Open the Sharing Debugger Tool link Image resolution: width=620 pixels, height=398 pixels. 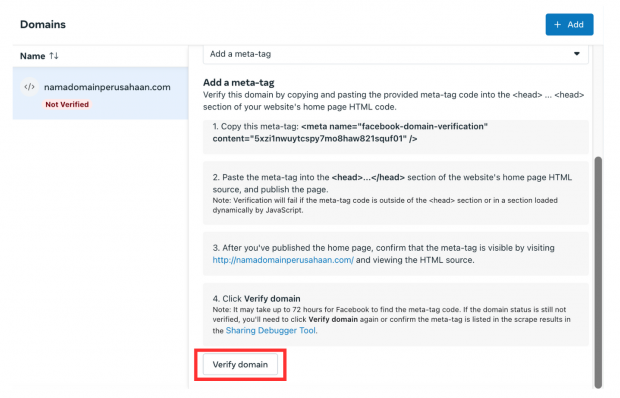[270, 330]
